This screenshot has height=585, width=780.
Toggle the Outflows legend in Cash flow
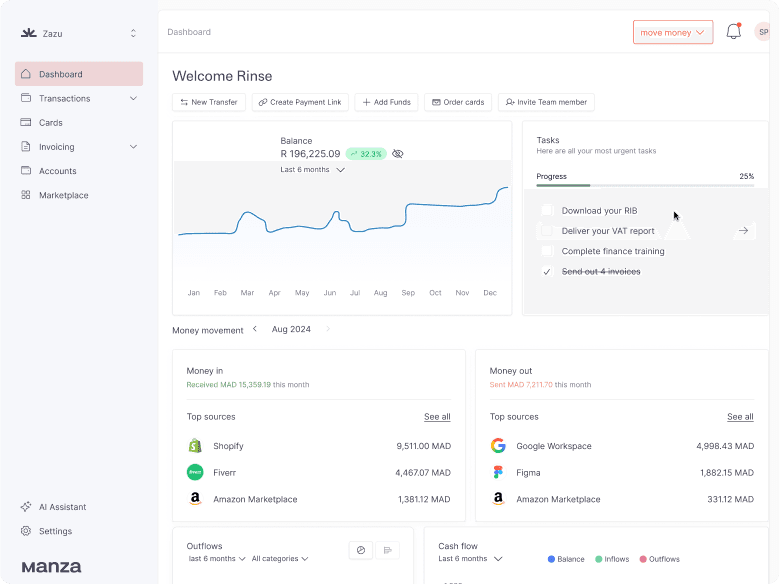tap(660, 559)
